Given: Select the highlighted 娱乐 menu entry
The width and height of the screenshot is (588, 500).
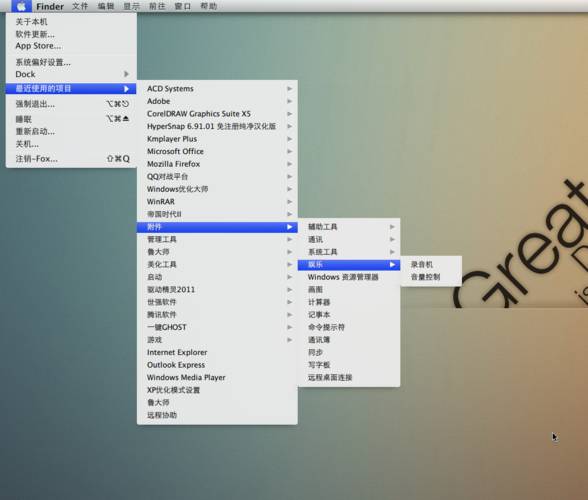Looking at the screenshot, I should (x=349, y=265).
